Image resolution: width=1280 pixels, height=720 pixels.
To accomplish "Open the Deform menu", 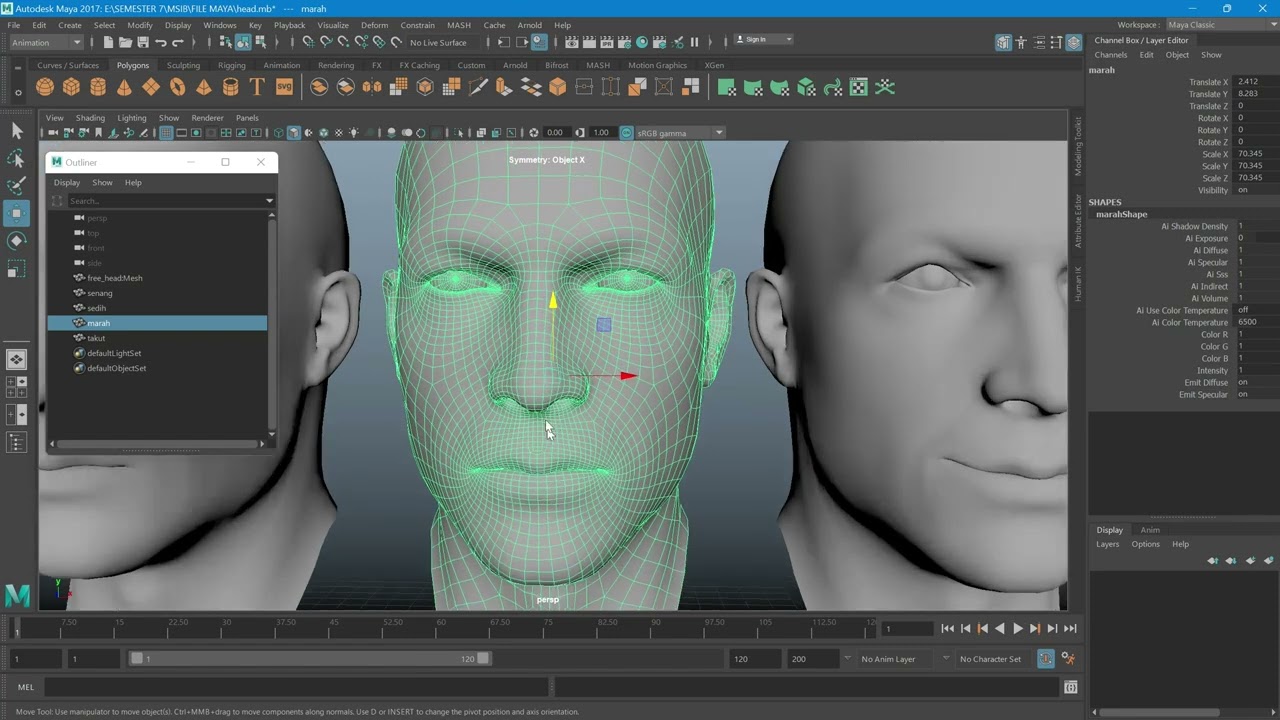I will [374, 25].
